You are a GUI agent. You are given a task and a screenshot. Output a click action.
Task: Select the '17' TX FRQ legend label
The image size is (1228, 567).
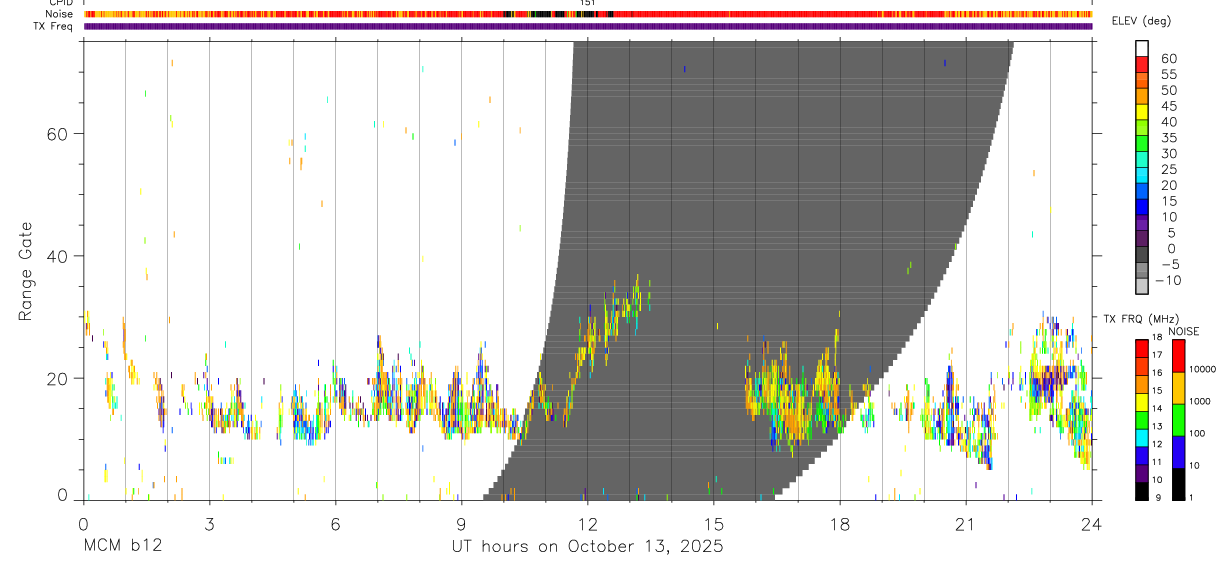point(1157,355)
